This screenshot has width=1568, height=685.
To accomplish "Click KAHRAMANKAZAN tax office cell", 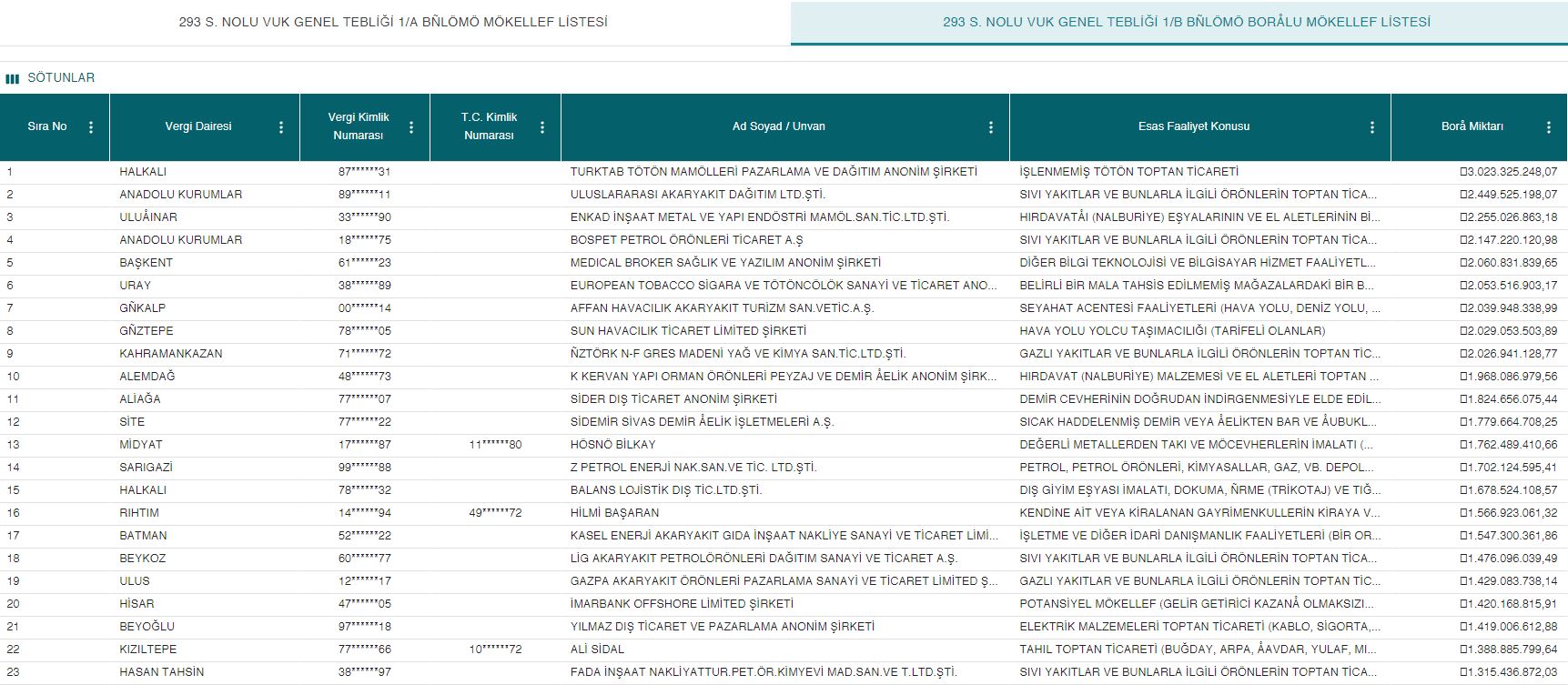I will click(x=171, y=354).
